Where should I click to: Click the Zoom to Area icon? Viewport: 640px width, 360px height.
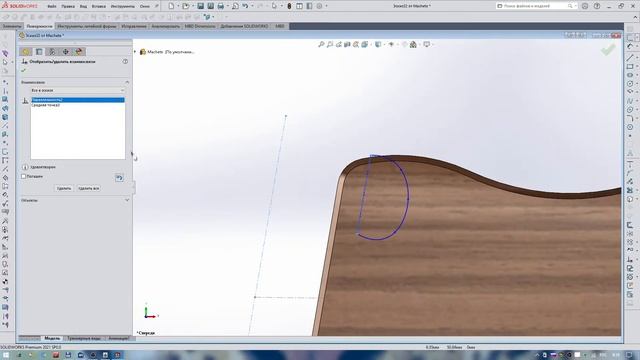pyautogui.click(x=330, y=44)
